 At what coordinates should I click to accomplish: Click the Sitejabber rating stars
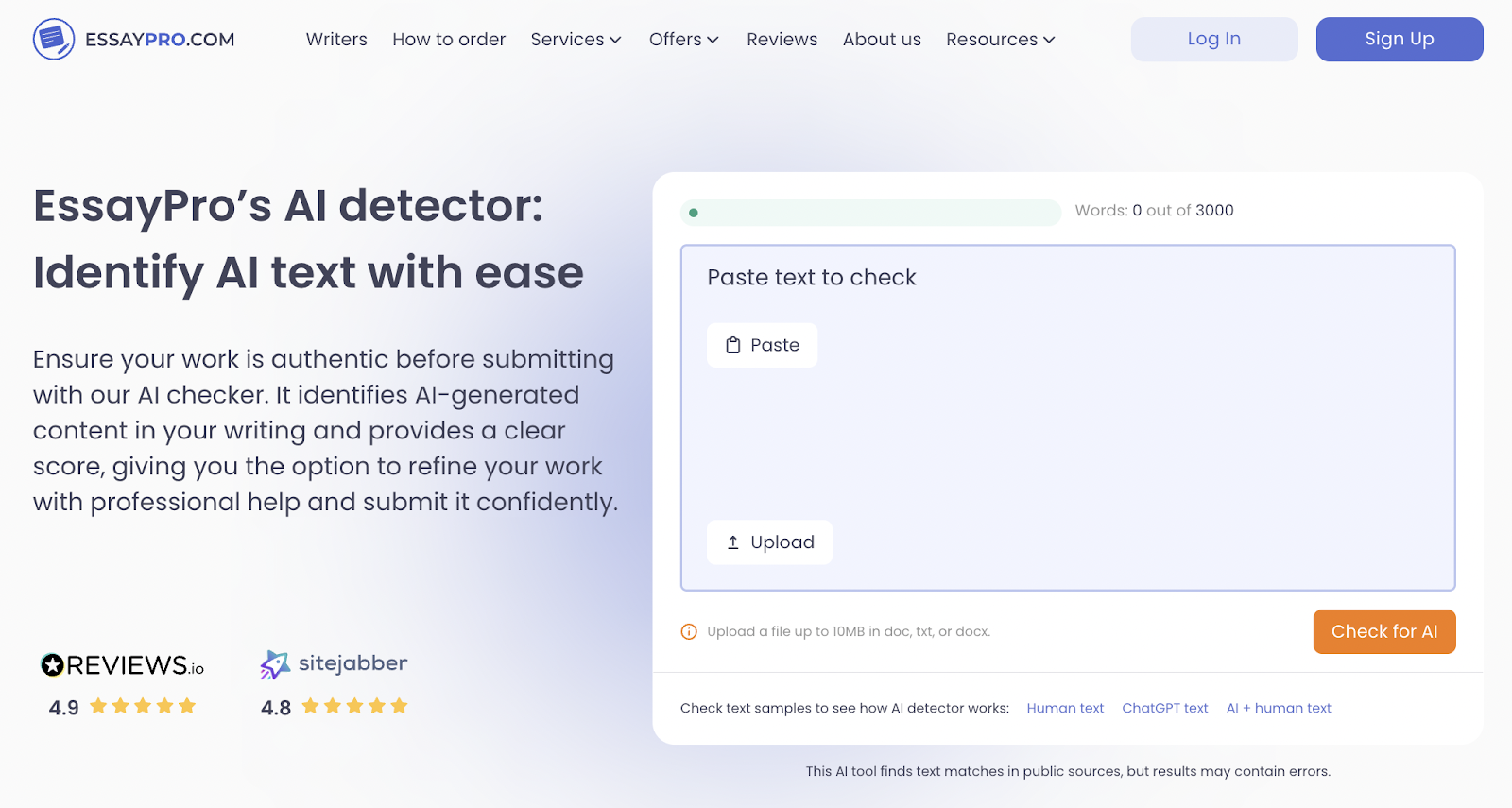354,706
